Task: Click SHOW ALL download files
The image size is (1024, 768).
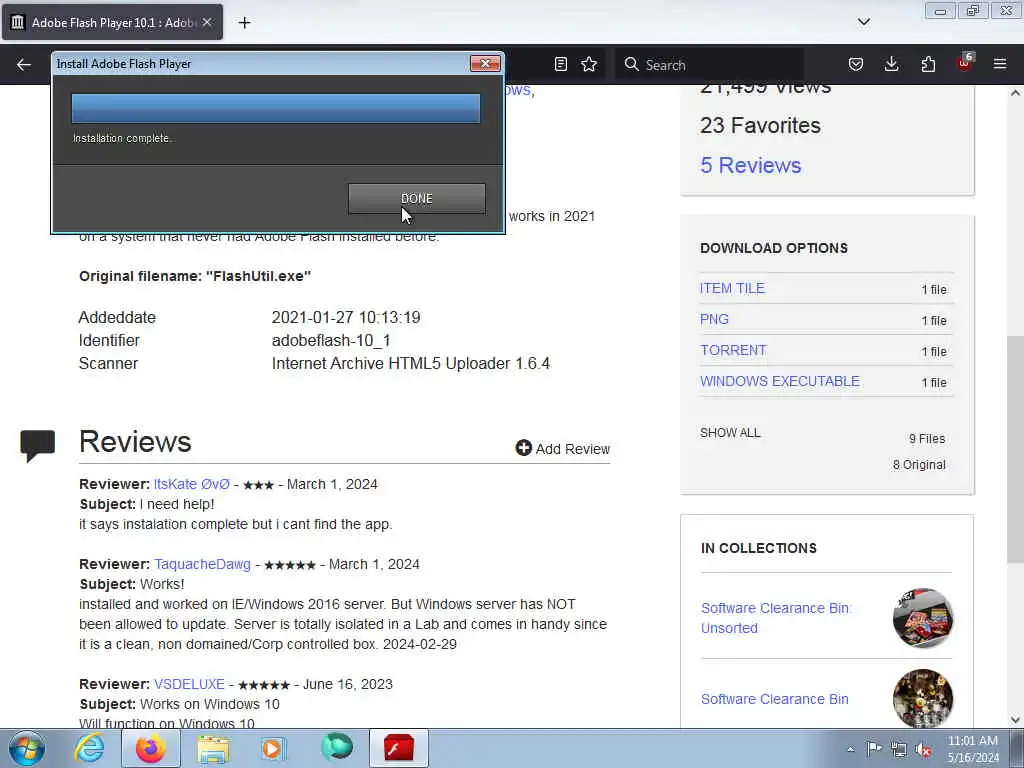Action: [x=730, y=433]
